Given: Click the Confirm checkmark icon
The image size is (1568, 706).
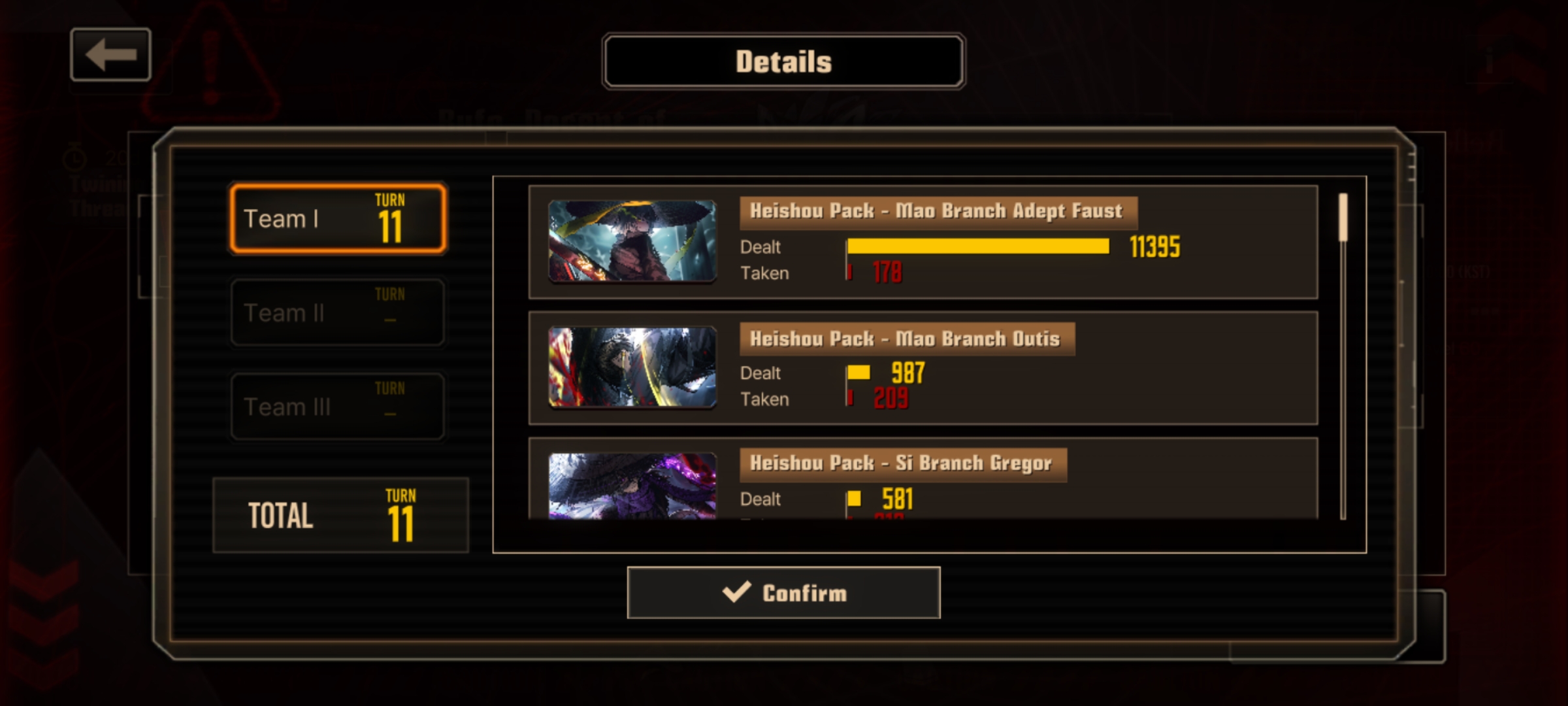Looking at the screenshot, I should tap(736, 592).
